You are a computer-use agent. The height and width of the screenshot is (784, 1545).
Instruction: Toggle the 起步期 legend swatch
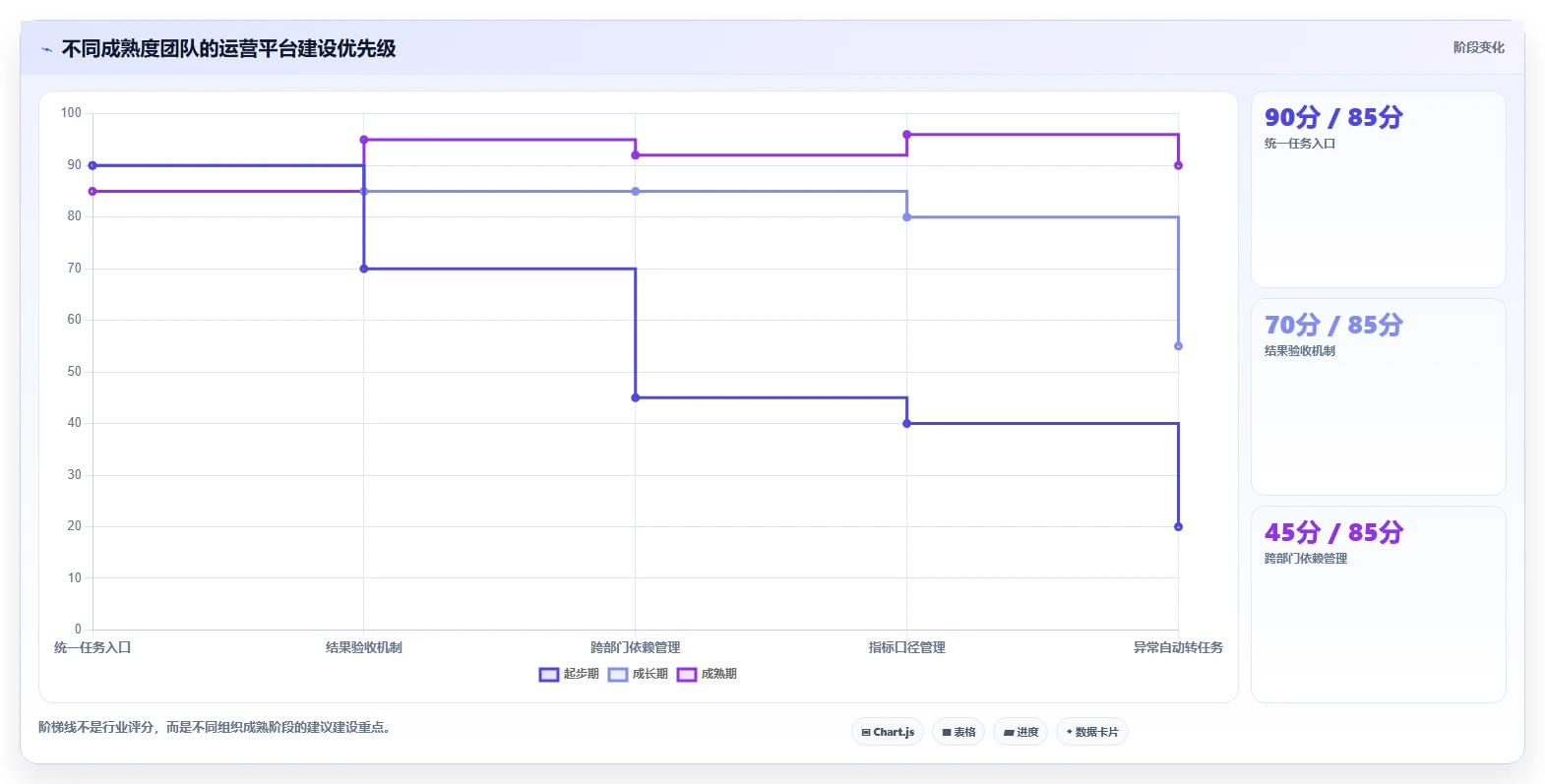[549, 675]
